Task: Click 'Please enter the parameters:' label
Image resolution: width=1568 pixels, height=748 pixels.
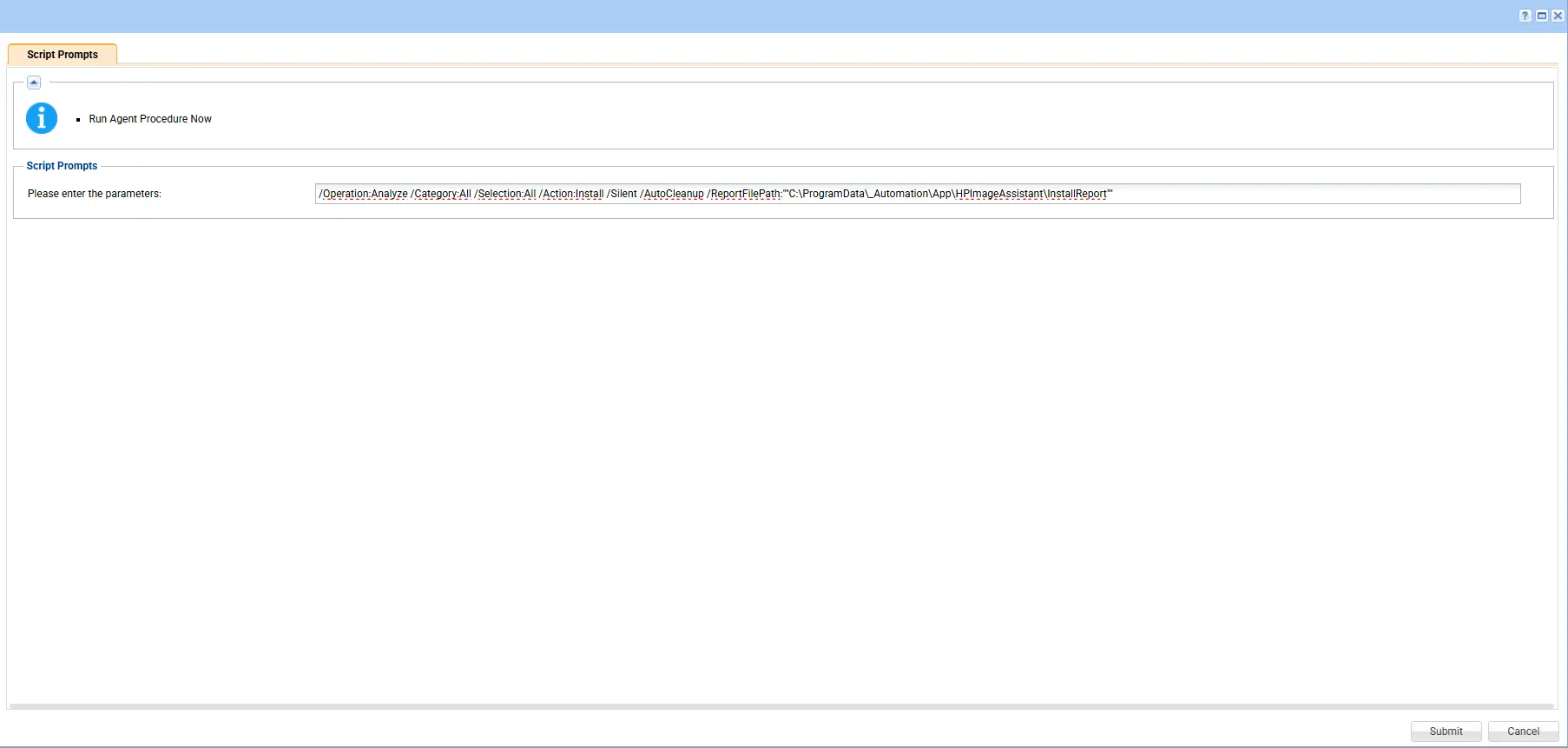Action: (95, 194)
